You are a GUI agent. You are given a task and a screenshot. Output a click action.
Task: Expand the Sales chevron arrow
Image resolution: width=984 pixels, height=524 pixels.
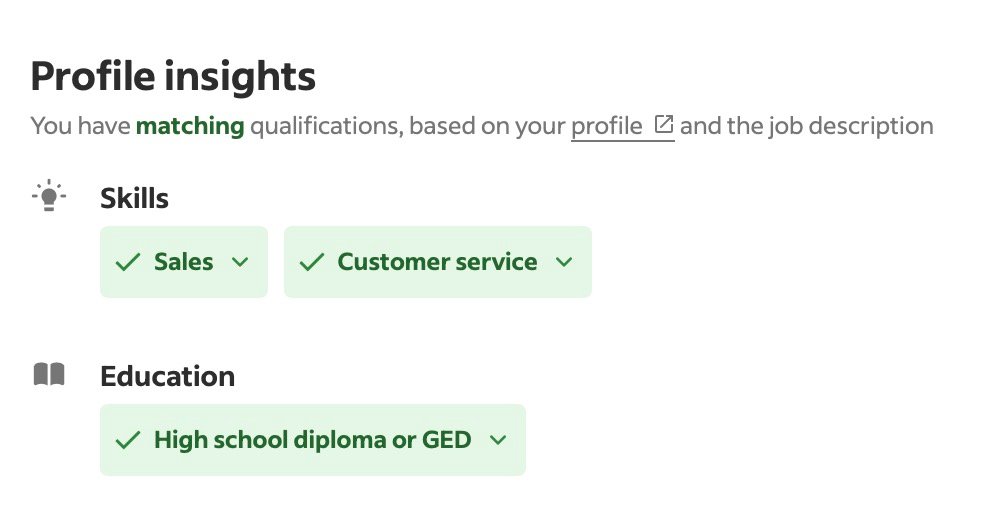(x=240, y=262)
